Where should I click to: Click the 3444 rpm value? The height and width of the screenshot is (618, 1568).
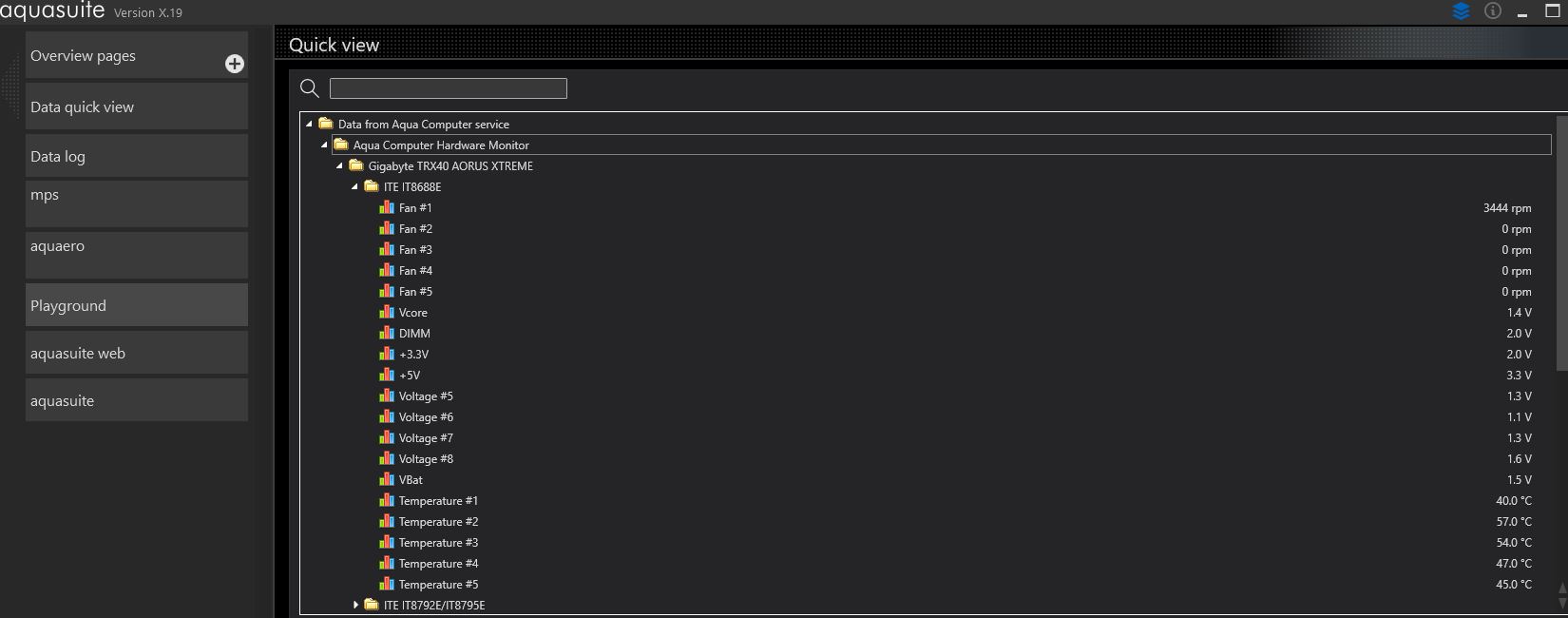1507,208
